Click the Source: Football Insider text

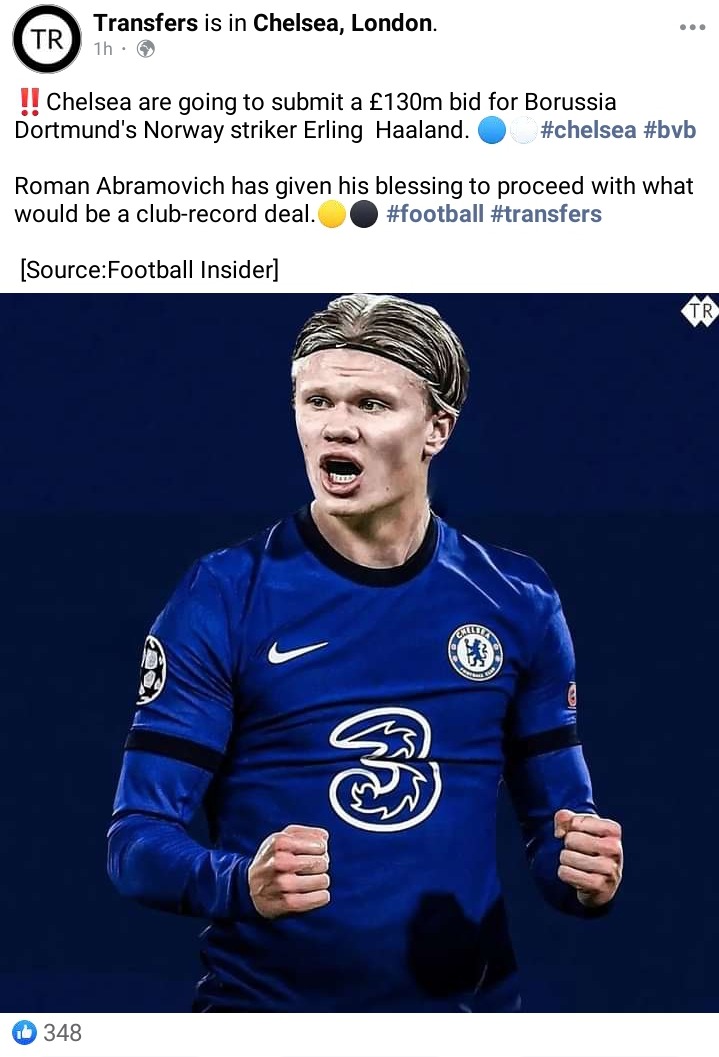(150, 270)
